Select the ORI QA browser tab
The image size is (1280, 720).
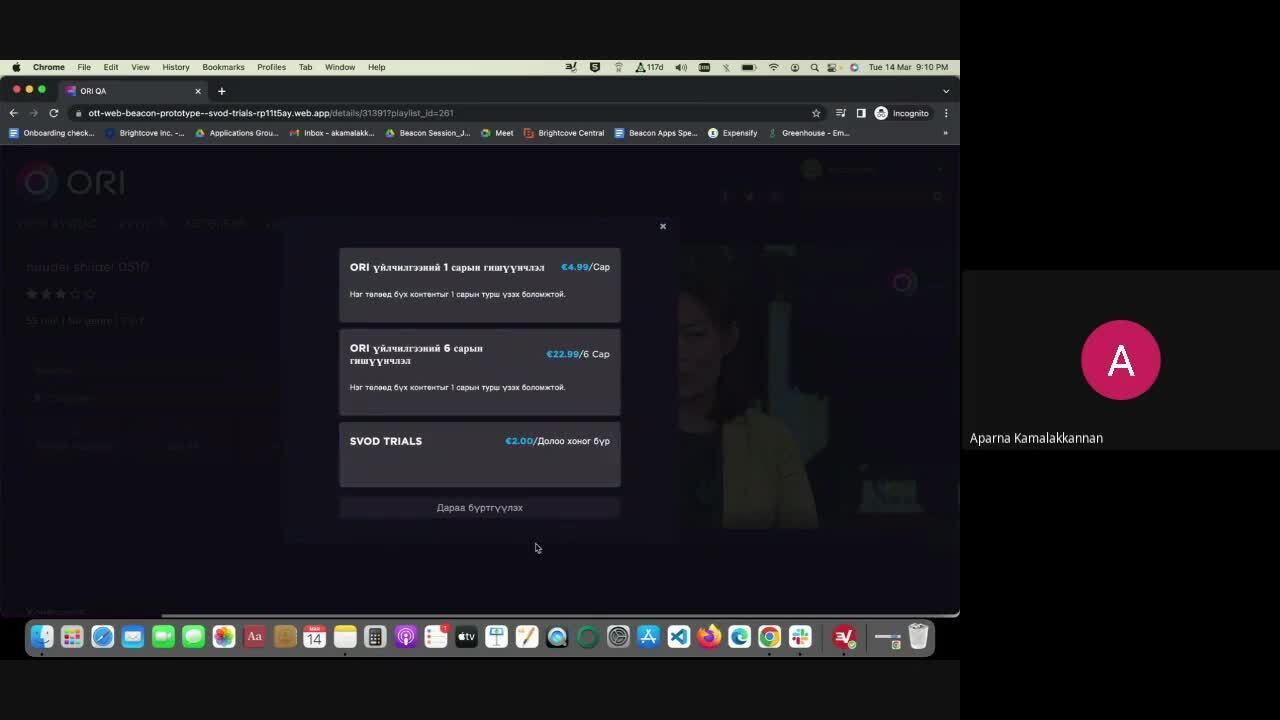pyautogui.click(x=134, y=91)
